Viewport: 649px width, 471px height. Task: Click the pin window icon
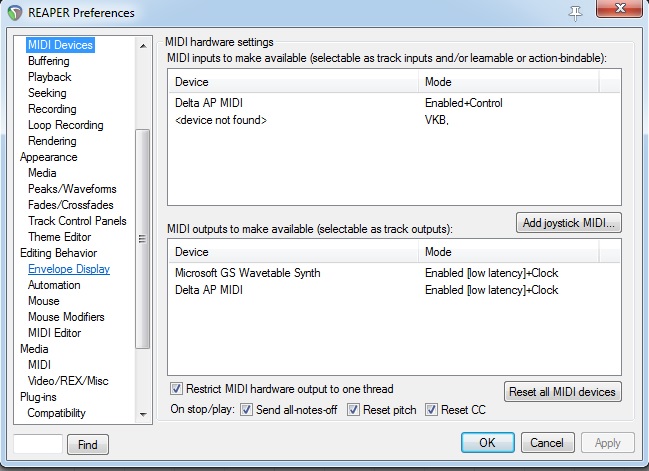tap(575, 13)
